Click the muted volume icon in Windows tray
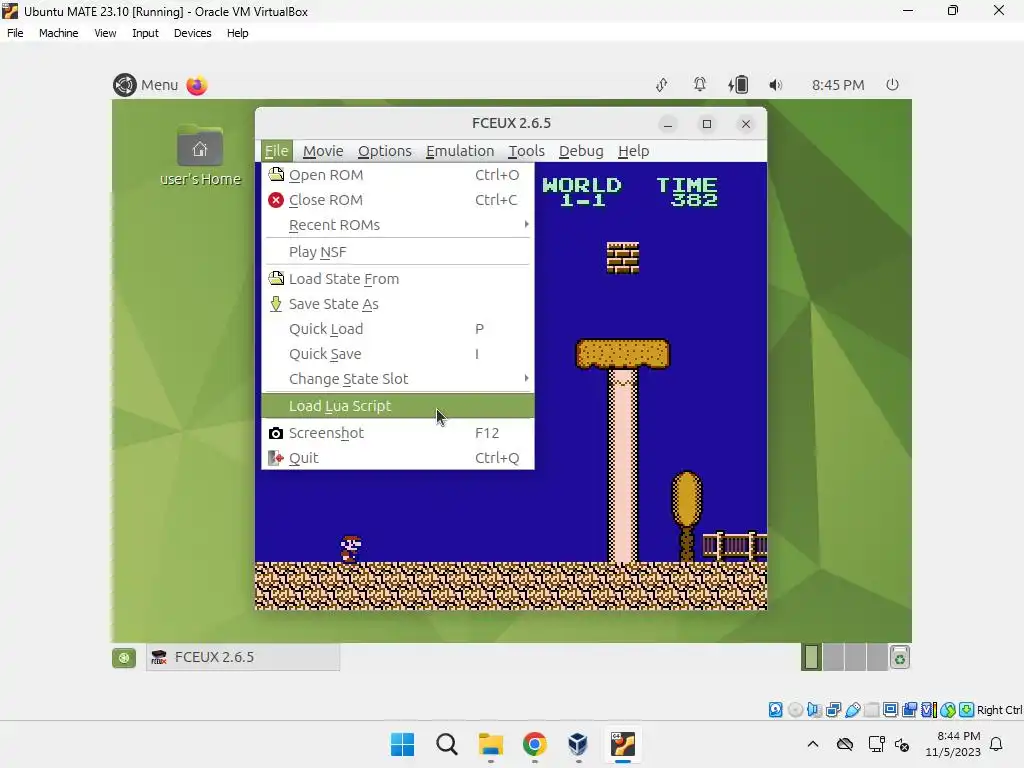The image size is (1024, 768). (902, 744)
